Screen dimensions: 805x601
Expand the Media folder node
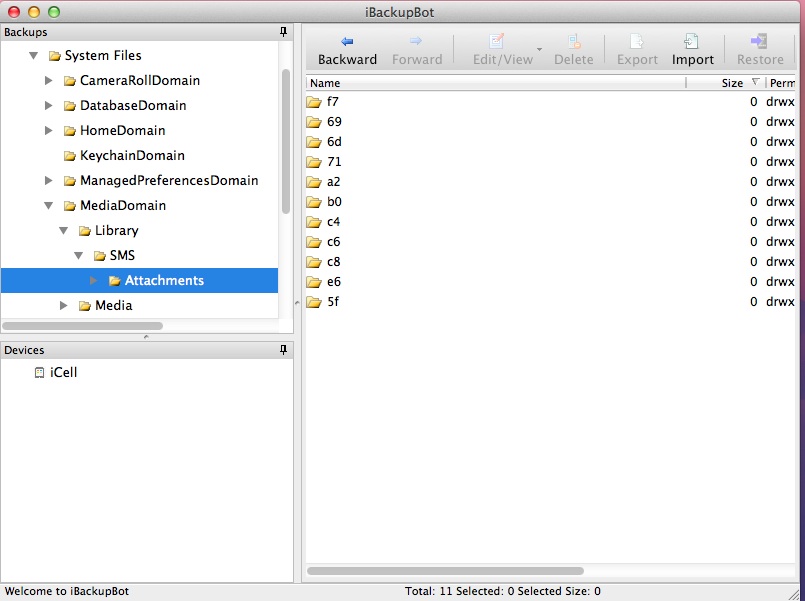coord(64,306)
